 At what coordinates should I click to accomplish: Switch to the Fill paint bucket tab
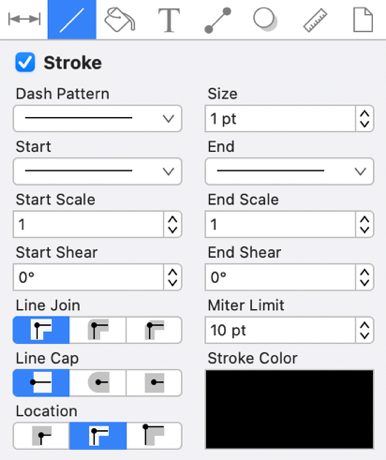pos(120,19)
